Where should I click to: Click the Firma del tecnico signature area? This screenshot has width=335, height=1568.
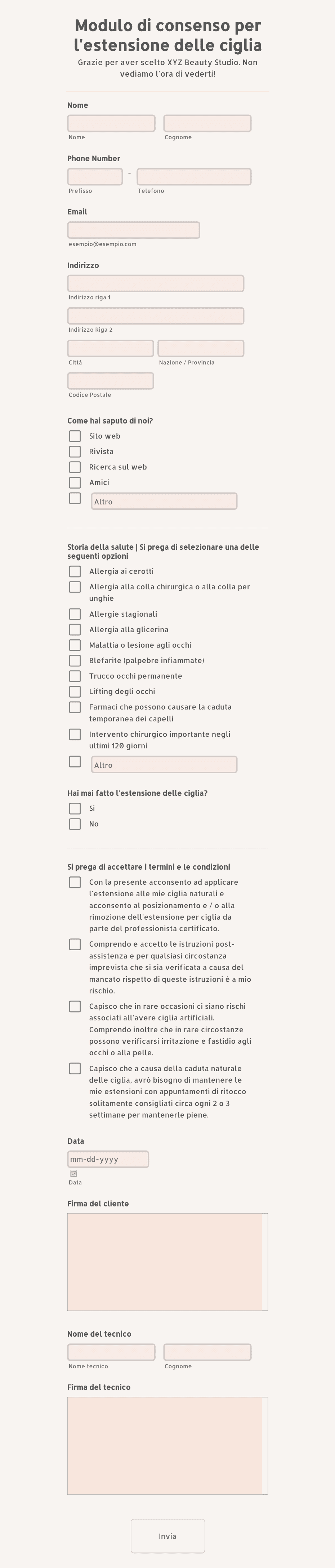167,1446
